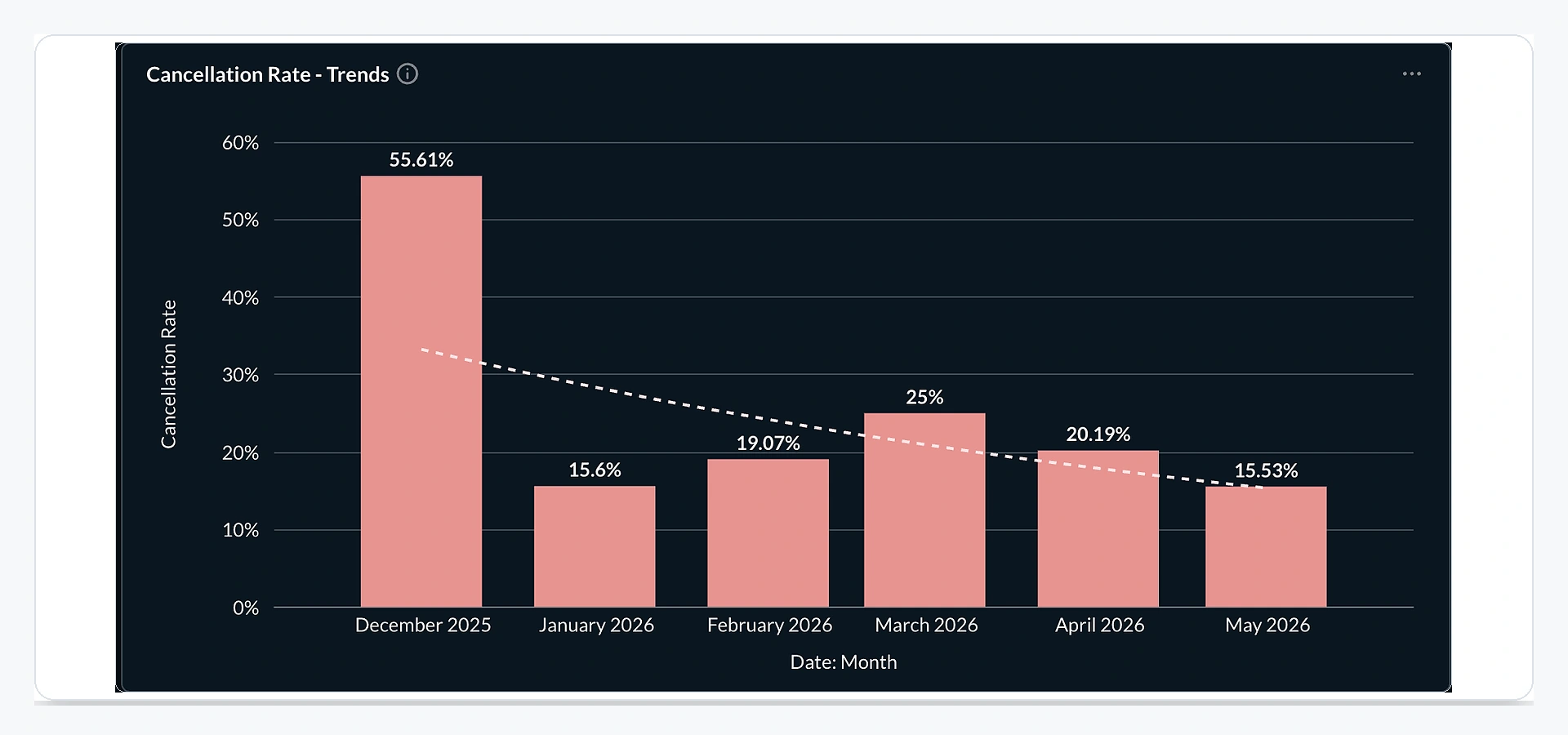Select the December 2025 bar
The height and width of the screenshot is (735, 1568).
[x=421, y=391]
